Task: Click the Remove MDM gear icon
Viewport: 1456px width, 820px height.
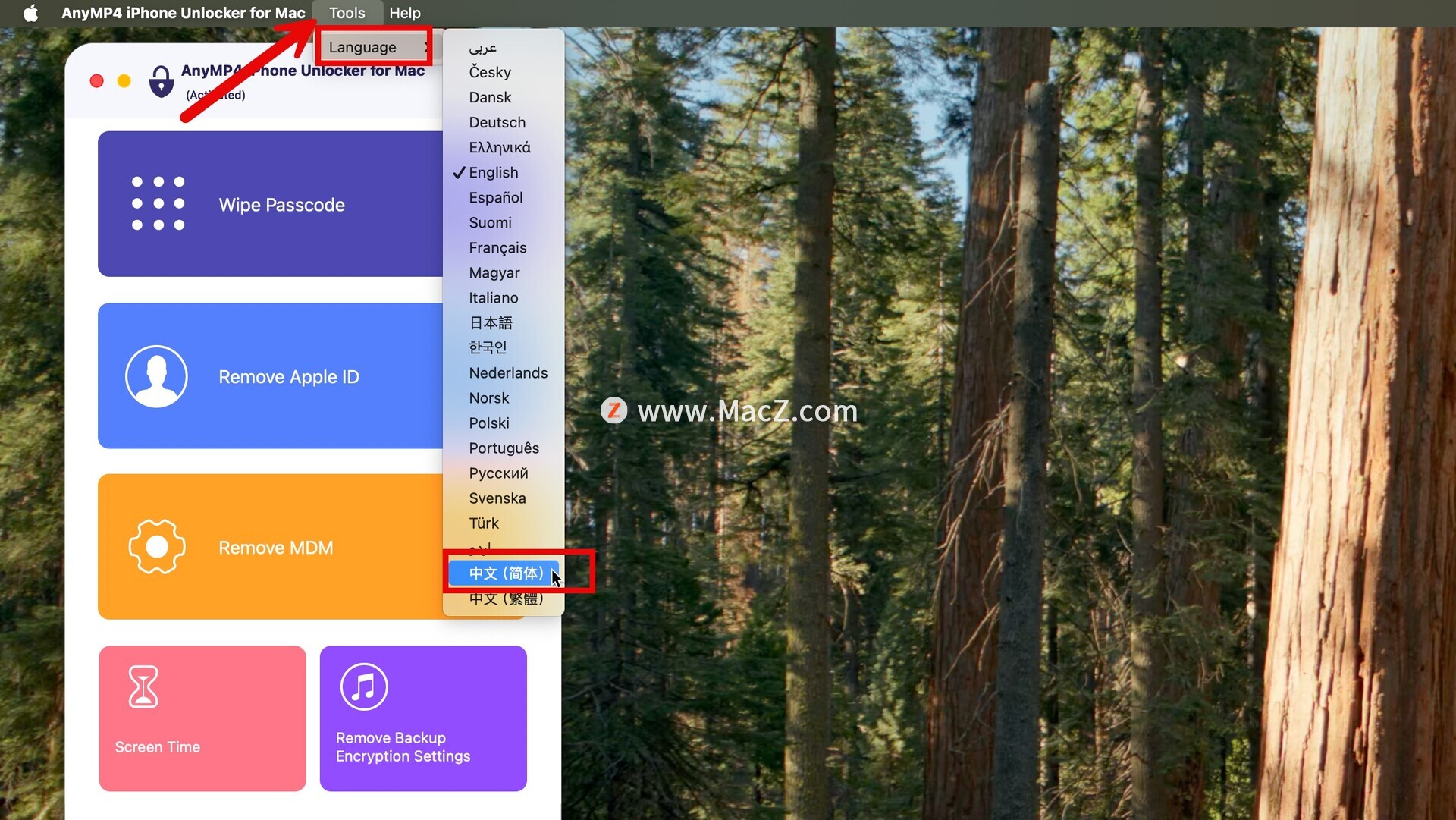Action: click(157, 546)
